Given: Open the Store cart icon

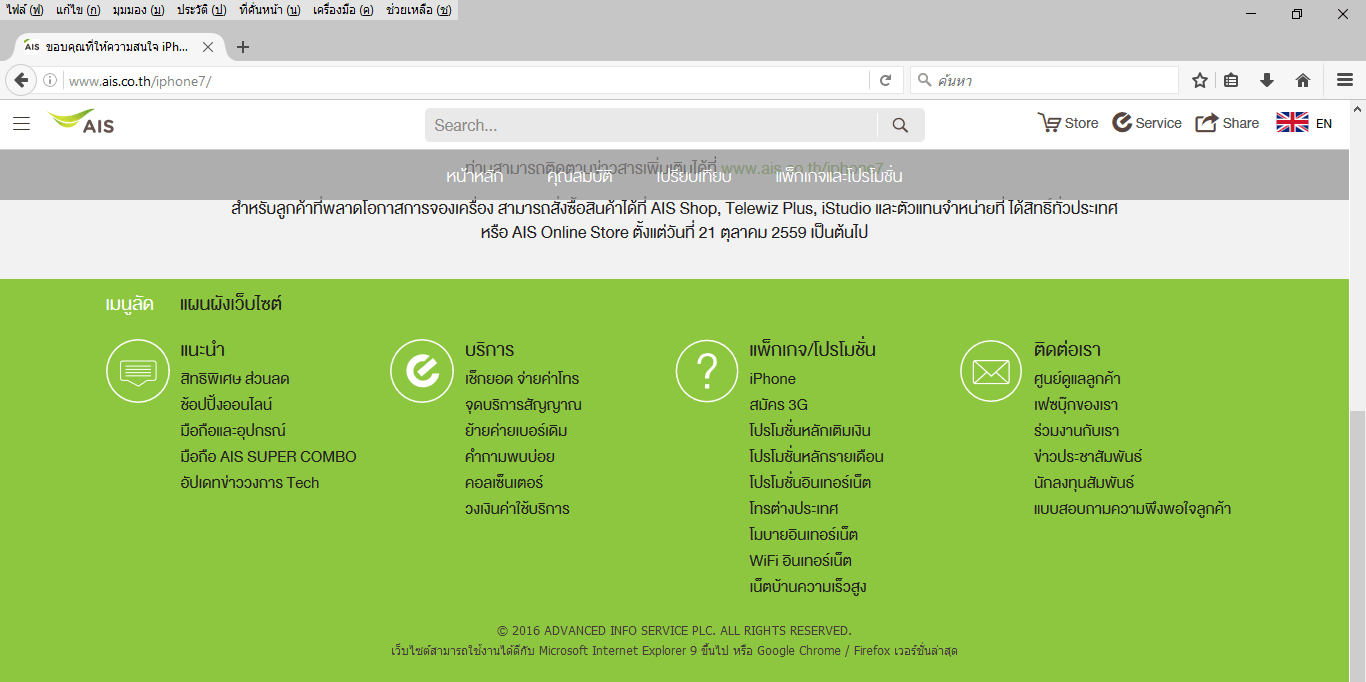Looking at the screenshot, I should click(1049, 123).
